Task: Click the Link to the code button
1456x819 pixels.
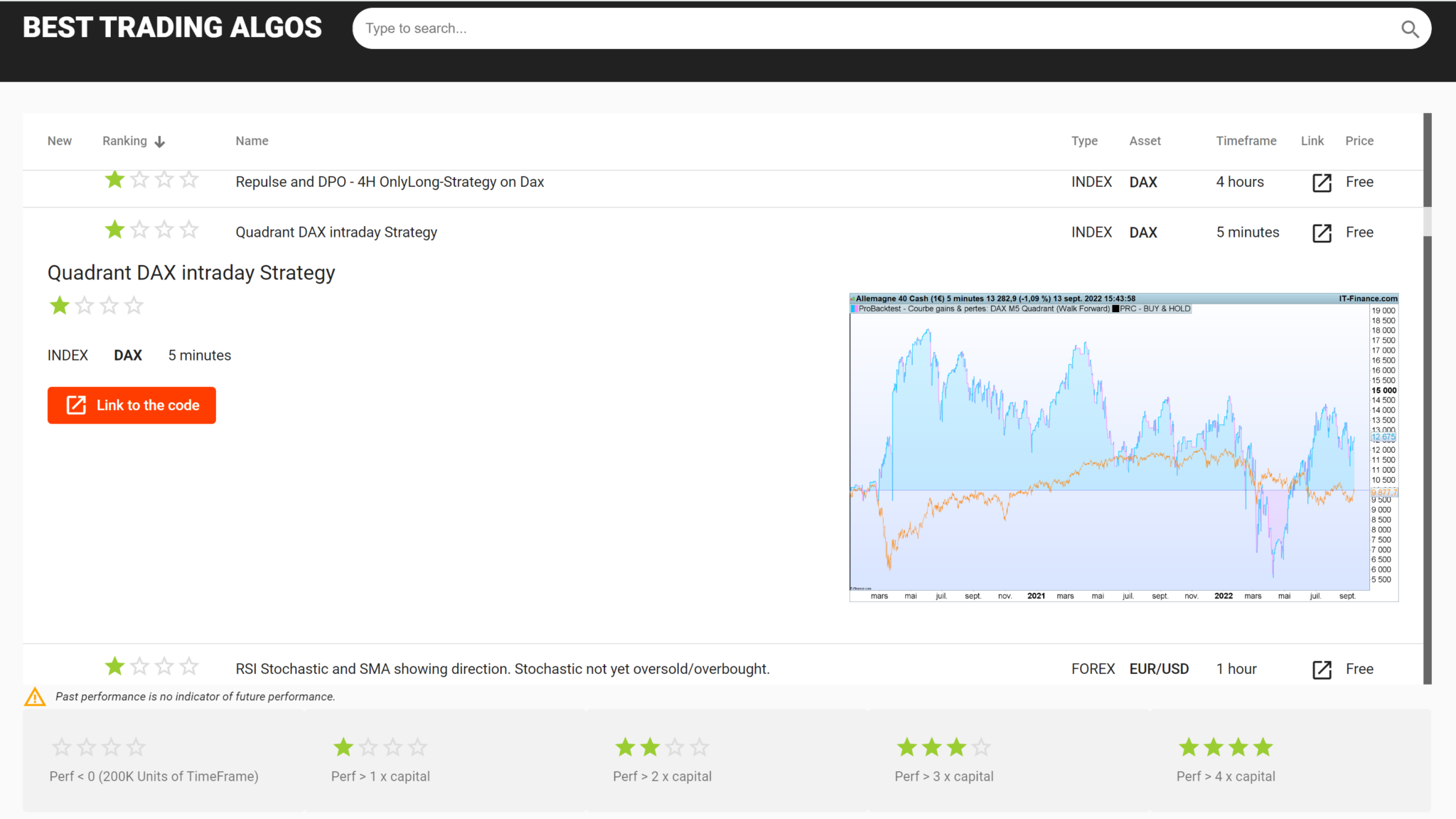Action: [132, 405]
